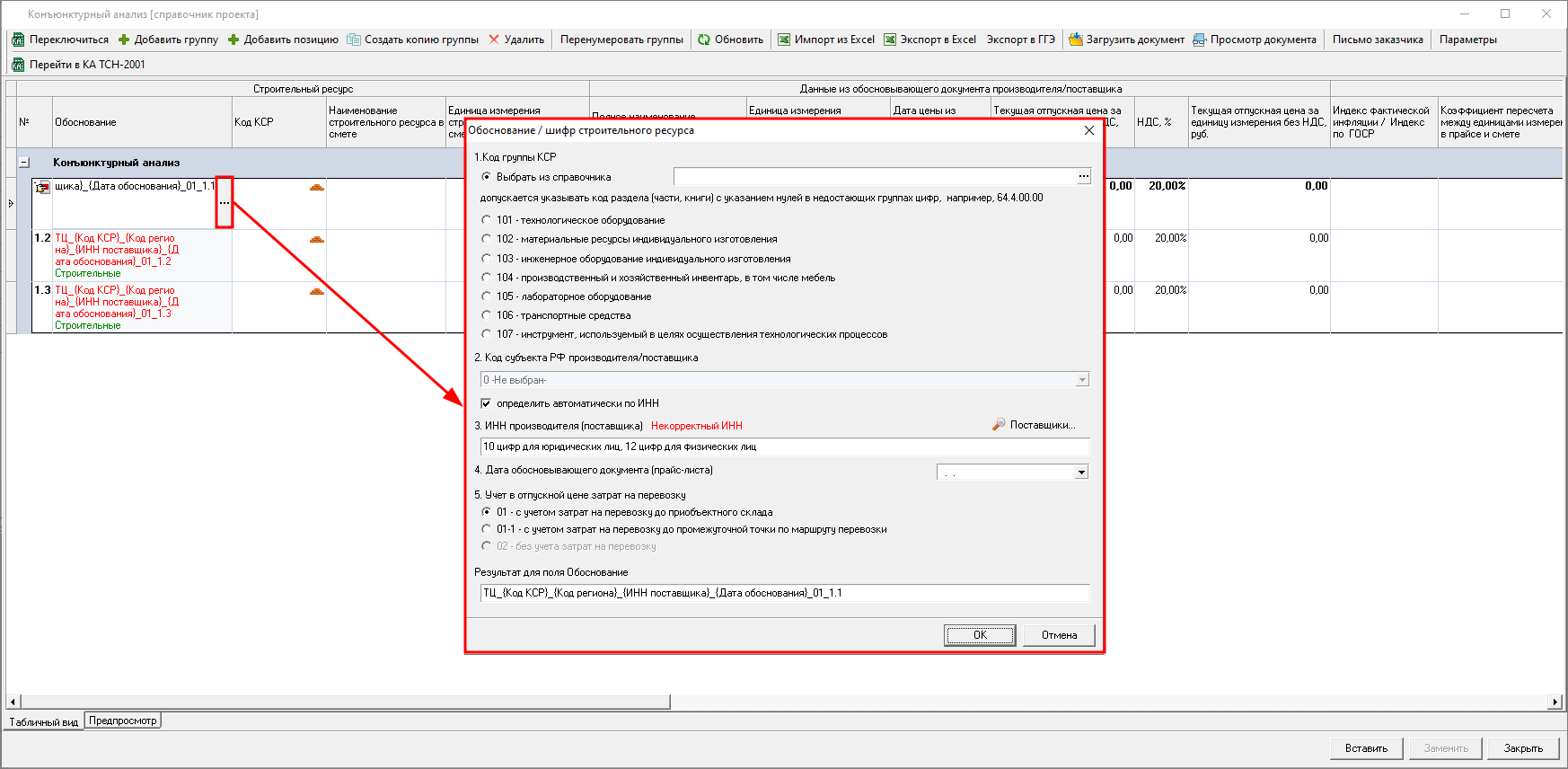
Task: Open 'Просмотр документа' from the toolbar
Action: (1254, 40)
